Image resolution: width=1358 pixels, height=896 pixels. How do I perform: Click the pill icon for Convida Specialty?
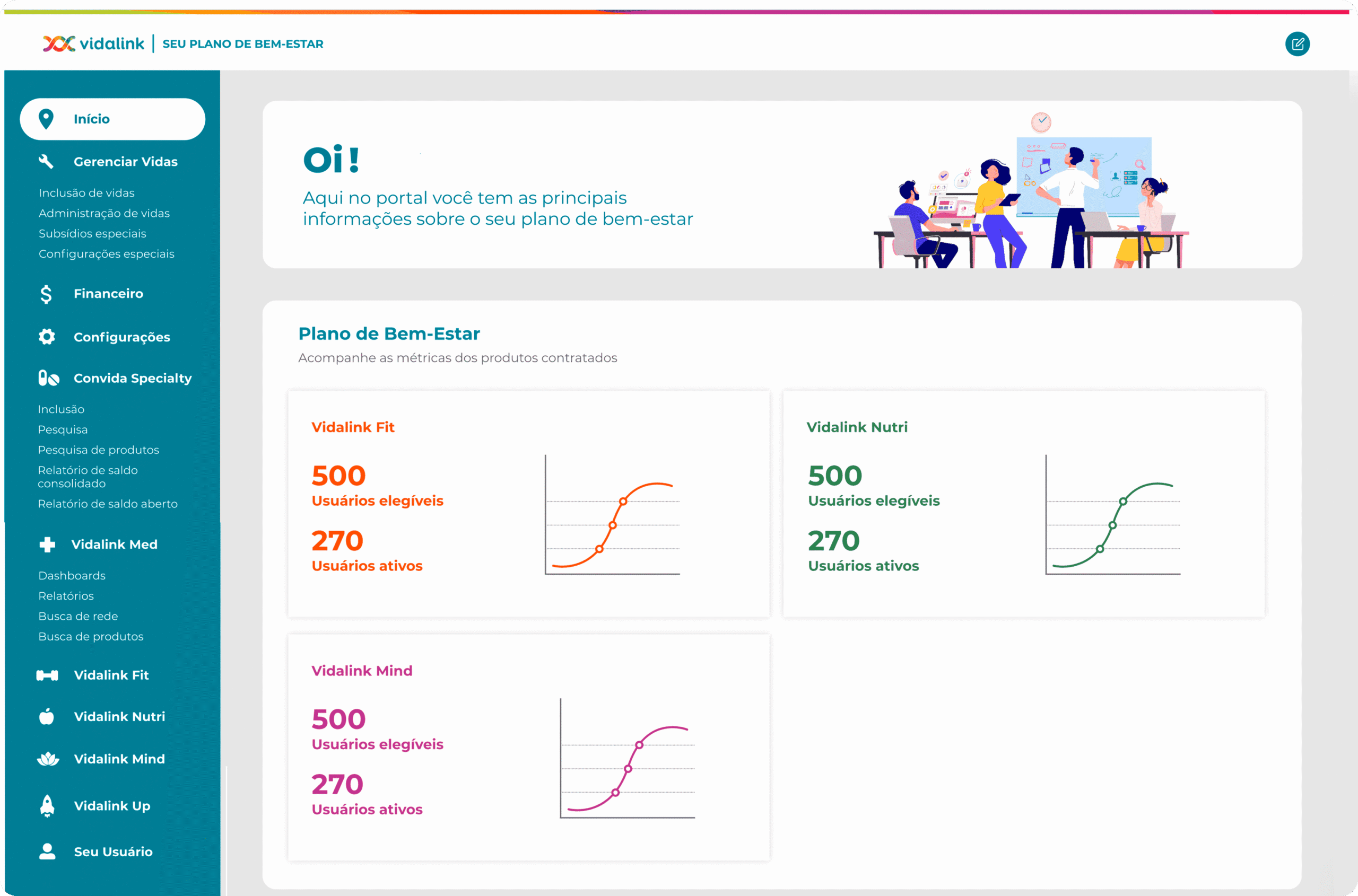pyautogui.click(x=49, y=379)
